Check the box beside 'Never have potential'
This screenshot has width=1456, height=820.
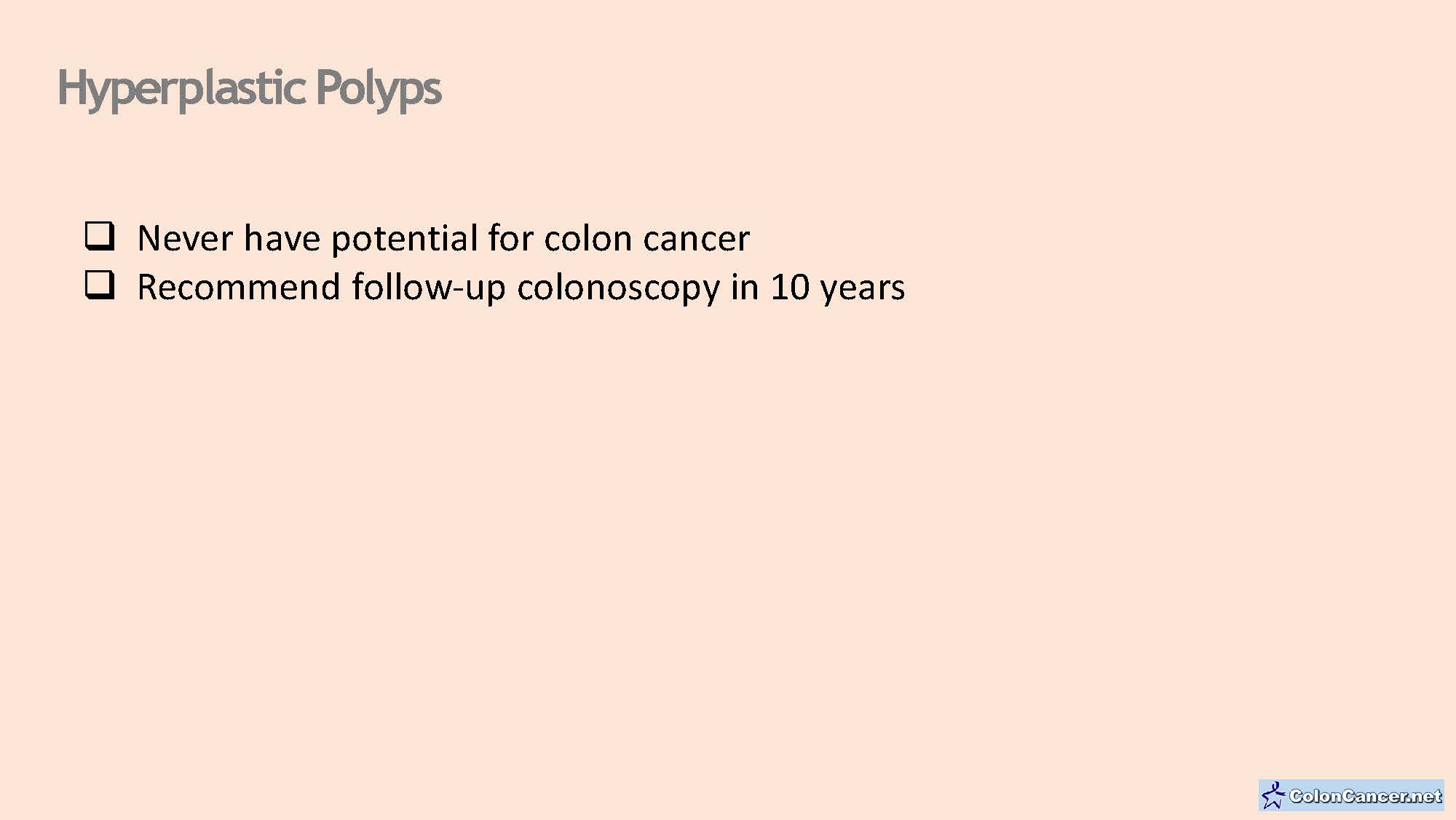click(100, 237)
